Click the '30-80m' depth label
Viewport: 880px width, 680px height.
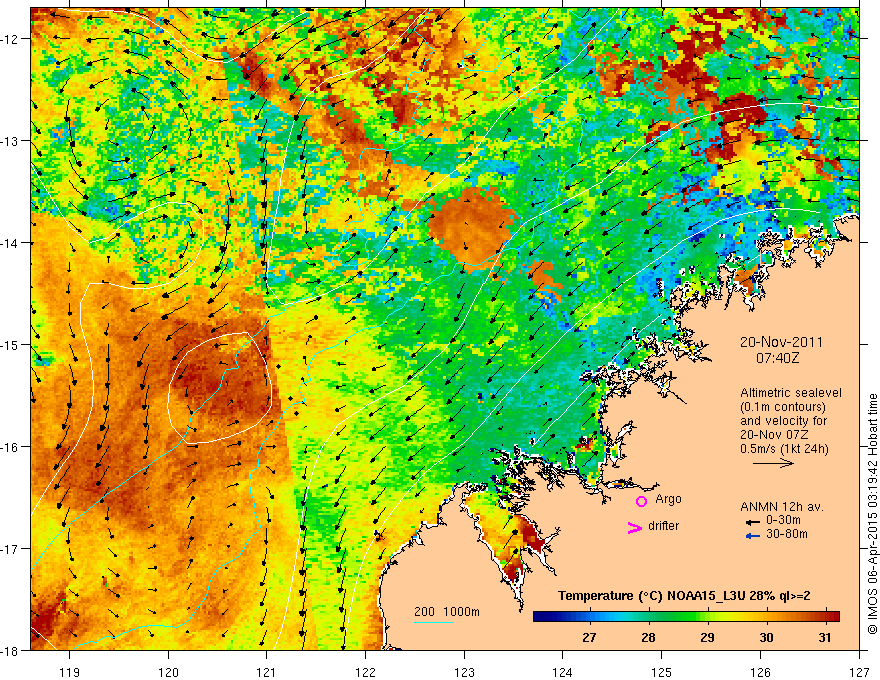[x=787, y=534]
